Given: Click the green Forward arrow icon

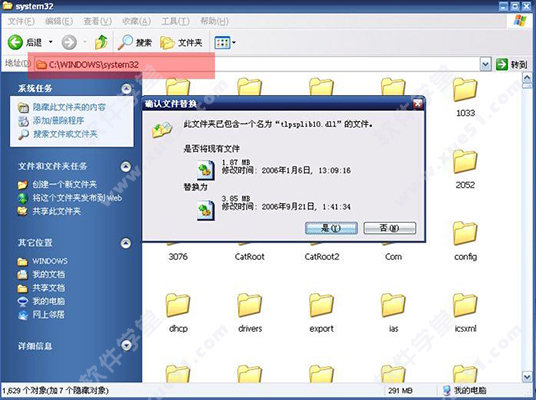Looking at the screenshot, I should pyautogui.click(x=69, y=42).
